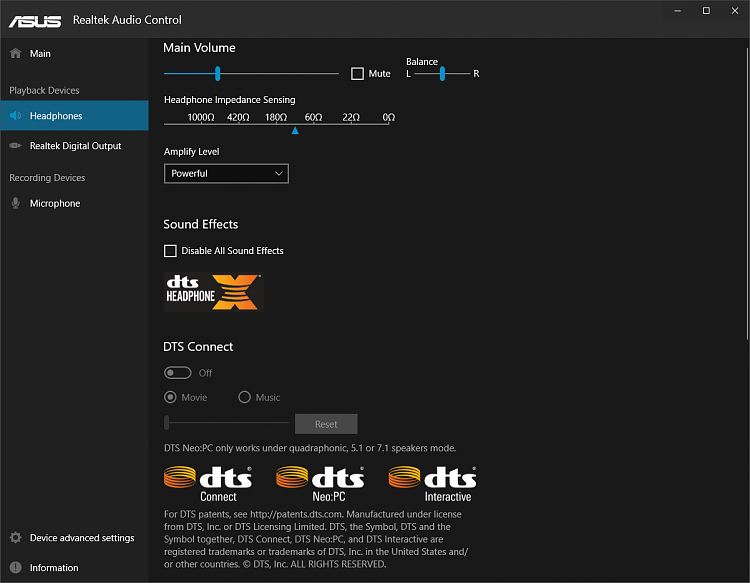Image resolution: width=750 pixels, height=583 pixels.
Task: Open Microphone recording device
Action: pos(75,203)
